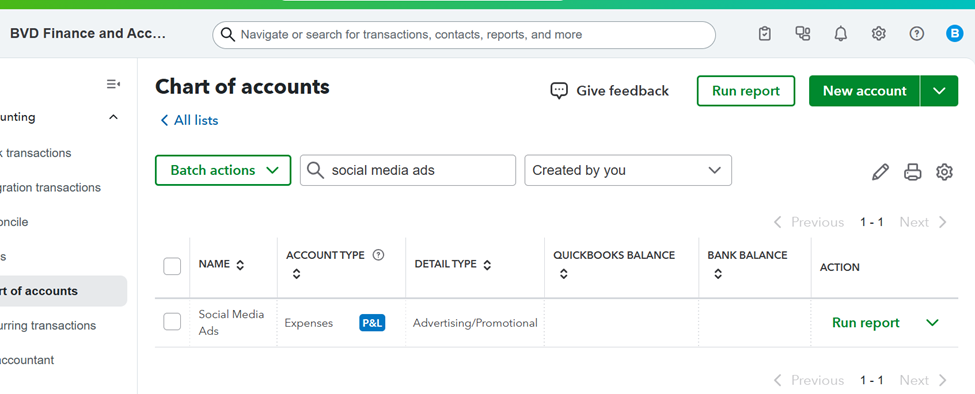The height and width of the screenshot is (394, 975).
Task: Click top Next pagination link
Action: pos(923,222)
